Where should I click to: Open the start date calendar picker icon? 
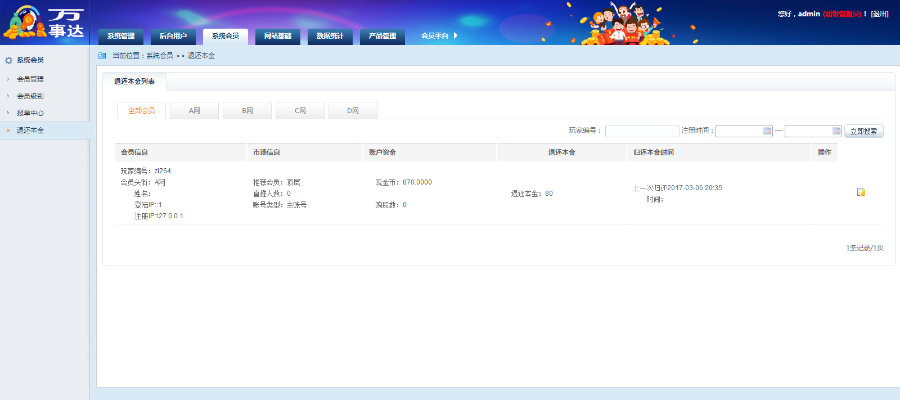pyautogui.click(x=767, y=131)
